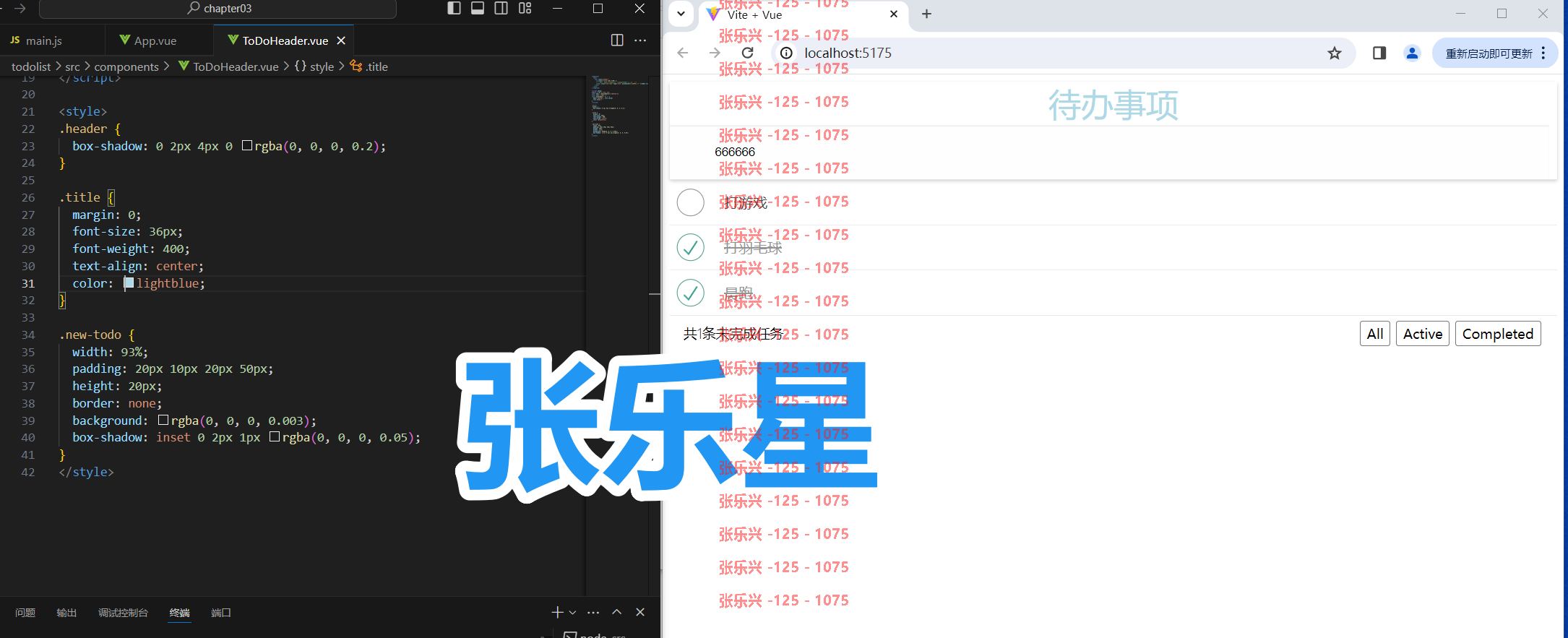Click the ToDoHeader.vue breadcrumb

(228, 66)
